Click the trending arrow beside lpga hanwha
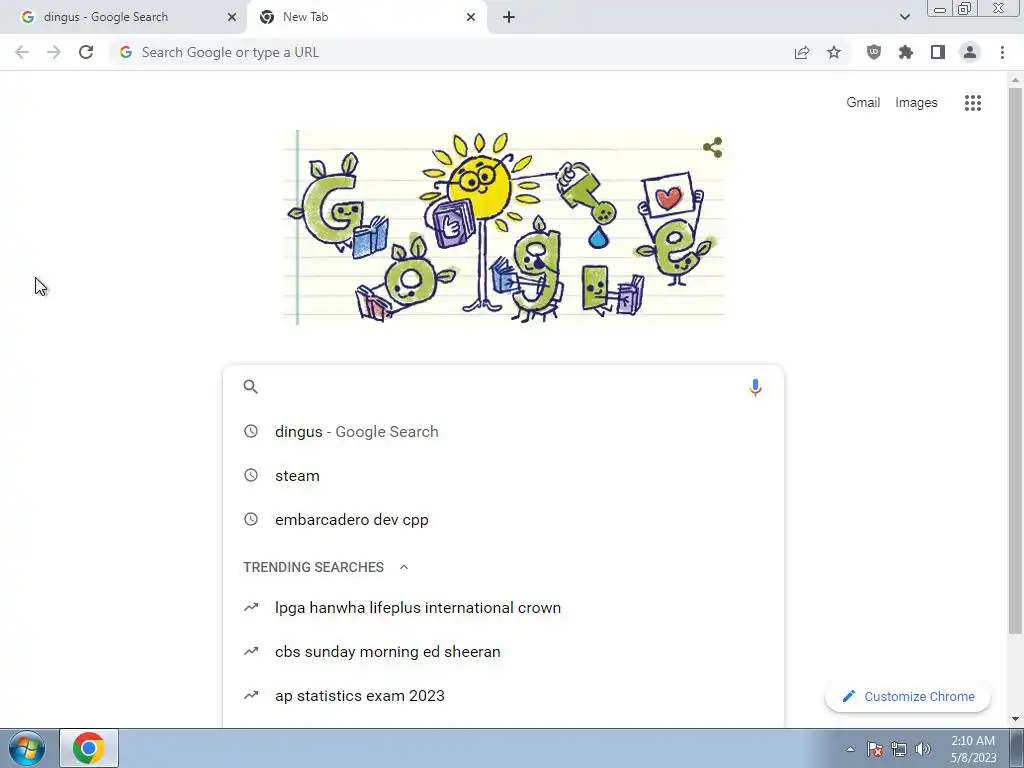 click(251, 607)
